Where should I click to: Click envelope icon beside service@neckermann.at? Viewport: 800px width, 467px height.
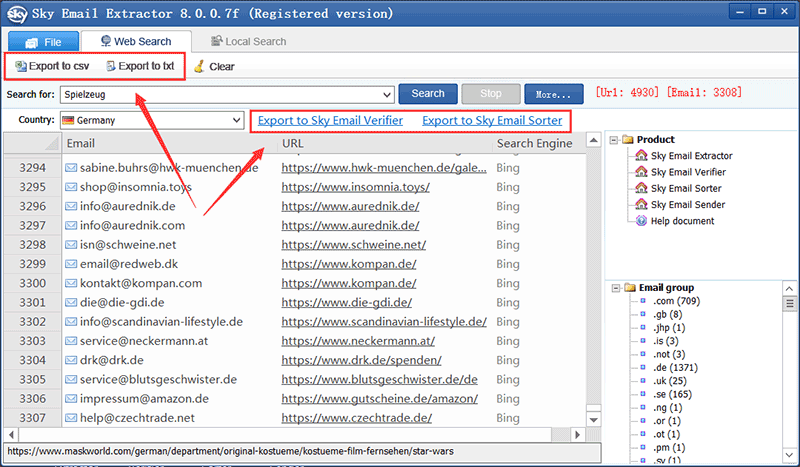[71, 341]
